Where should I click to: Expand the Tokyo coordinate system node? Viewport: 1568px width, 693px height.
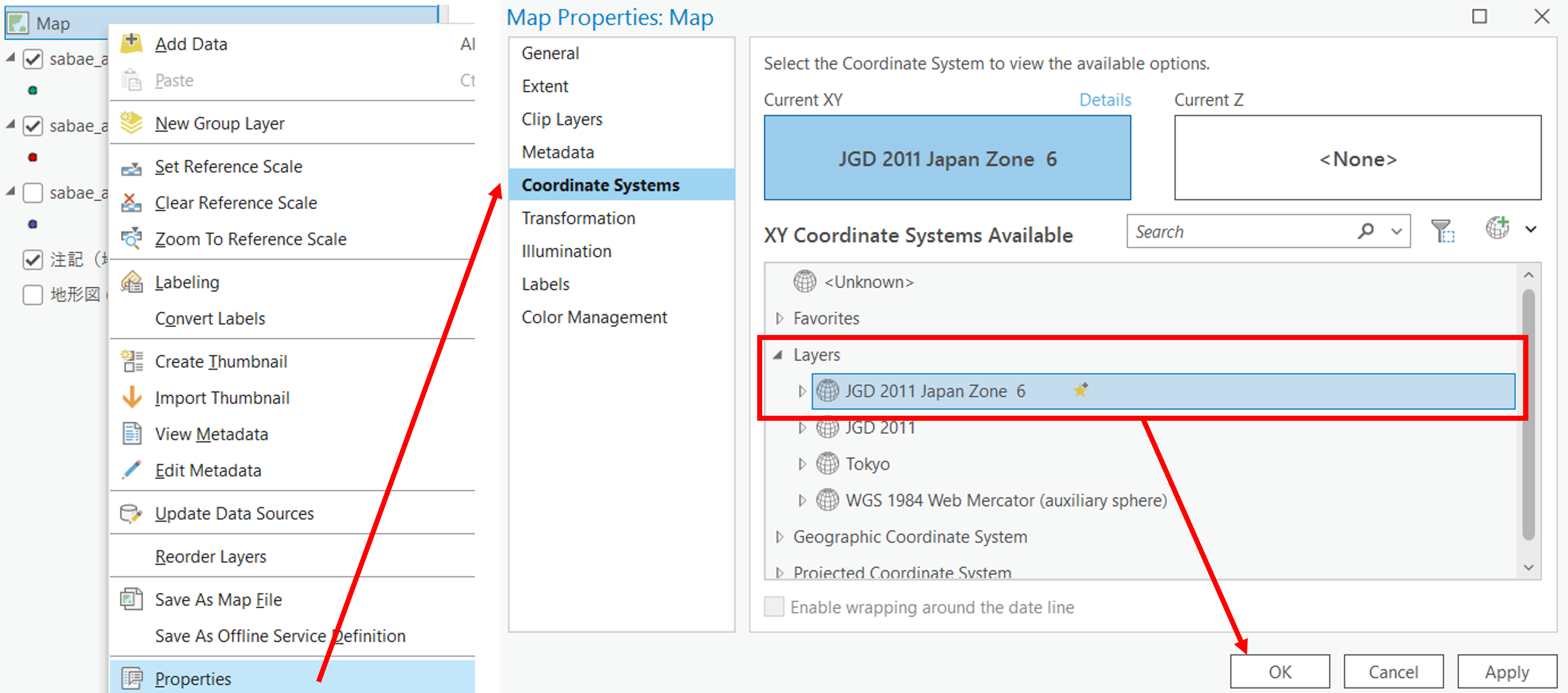click(802, 464)
